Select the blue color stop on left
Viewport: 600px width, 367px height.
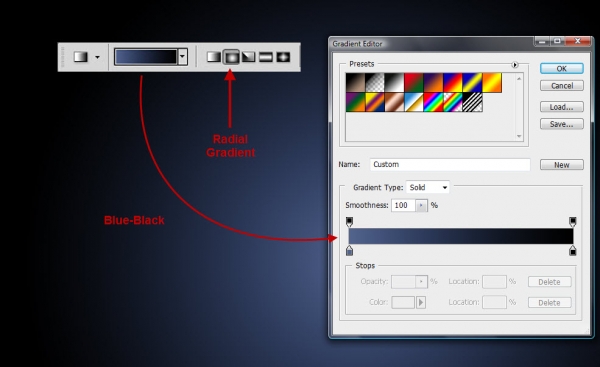(349, 251)
